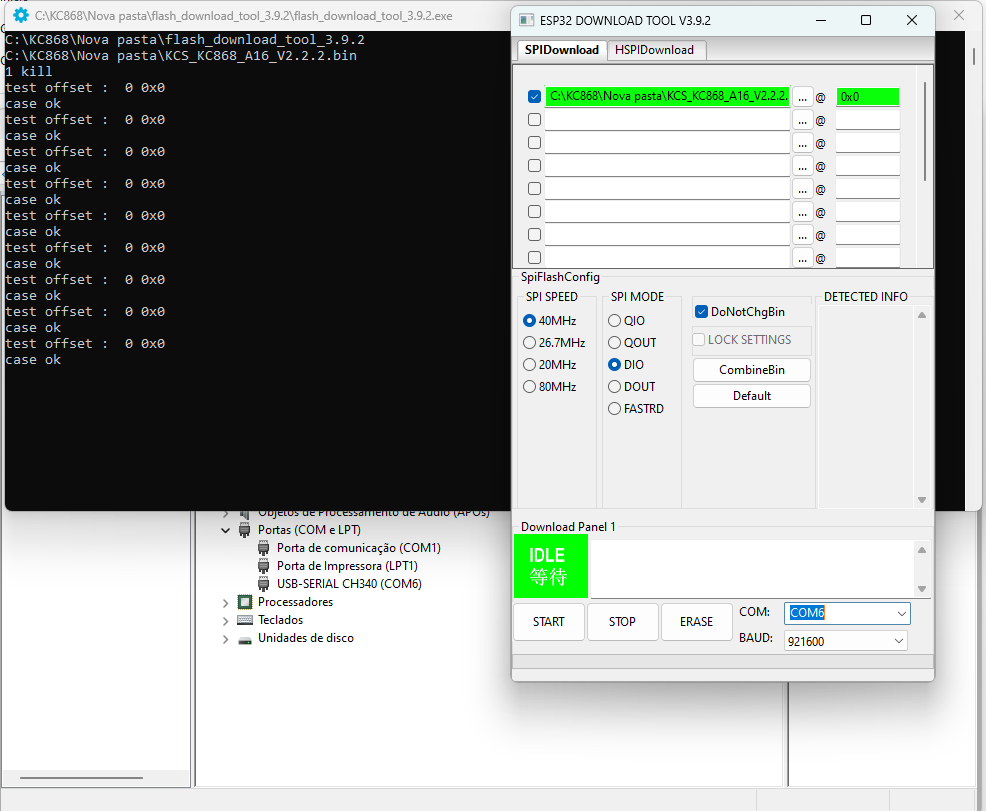The height and width of the screenshot is (811, 986).
Task: Click the Processadores category icon
Action: point(245,602)
